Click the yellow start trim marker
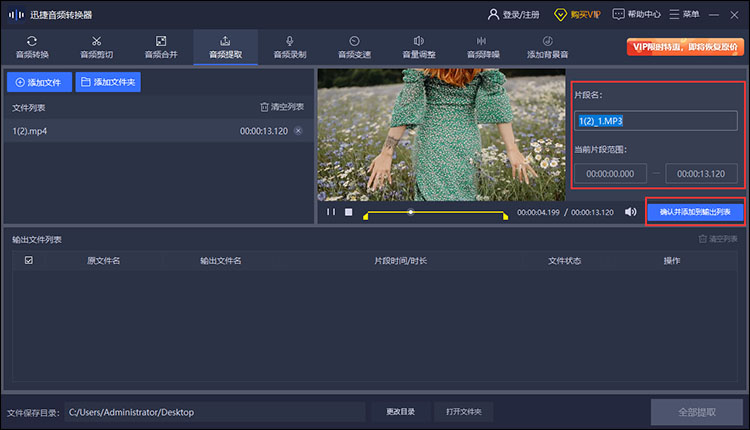 [365, 216]
